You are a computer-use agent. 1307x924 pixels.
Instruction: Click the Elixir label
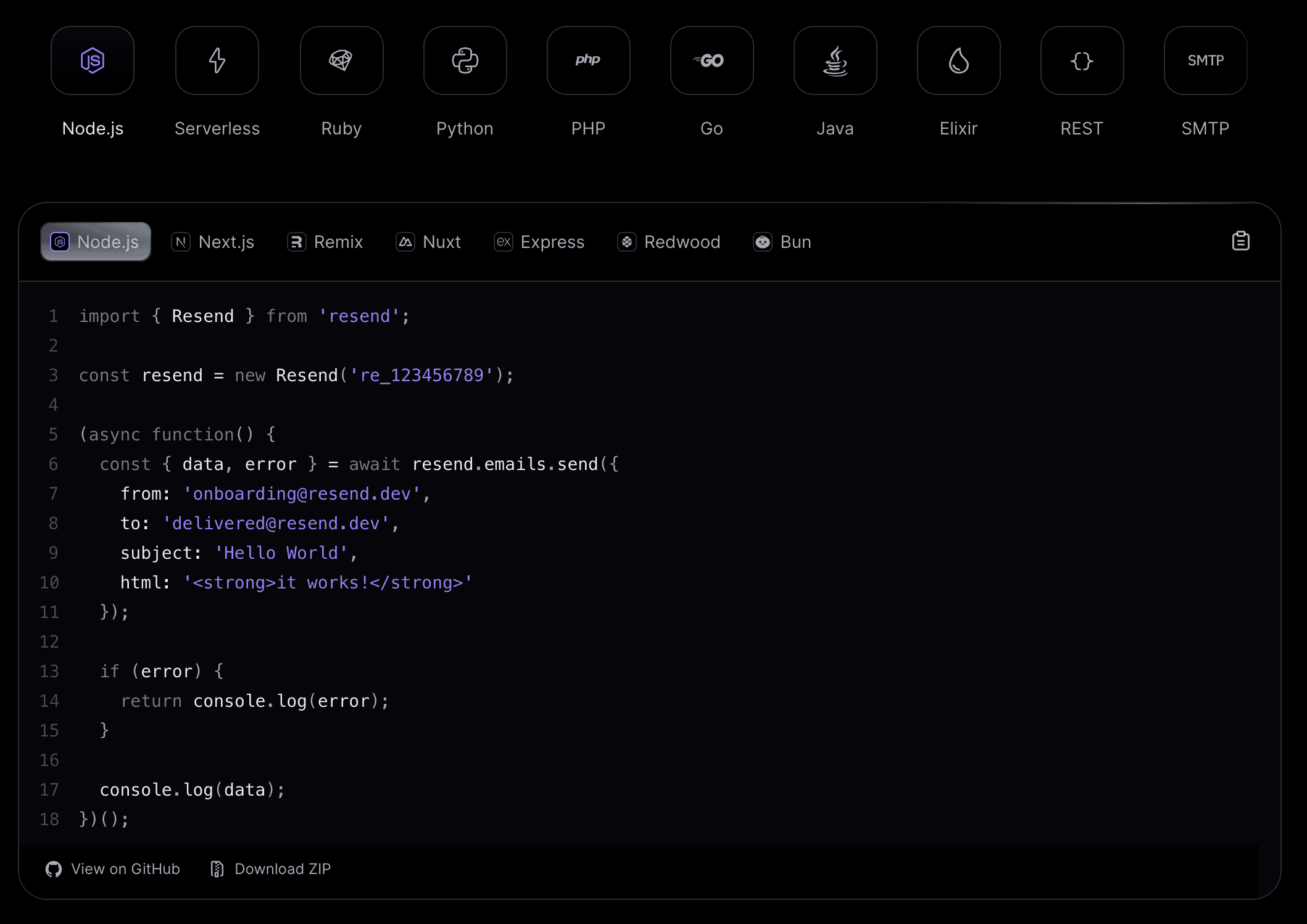pyautogui.click(x=959, y=128)
